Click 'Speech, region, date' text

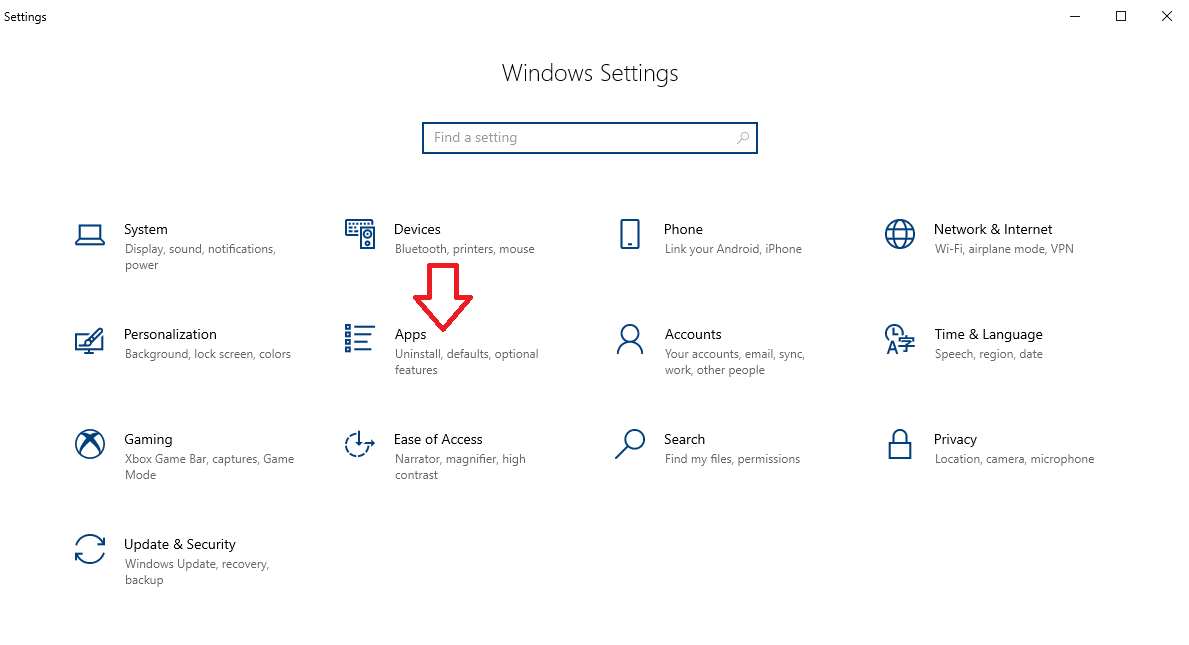click(988, 355)
